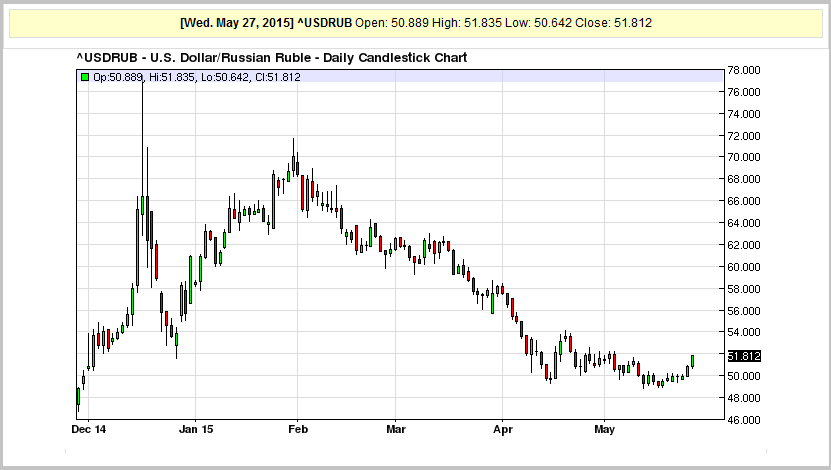
Task: Click the '58.000' y-axis label
Action: [744, 289]
